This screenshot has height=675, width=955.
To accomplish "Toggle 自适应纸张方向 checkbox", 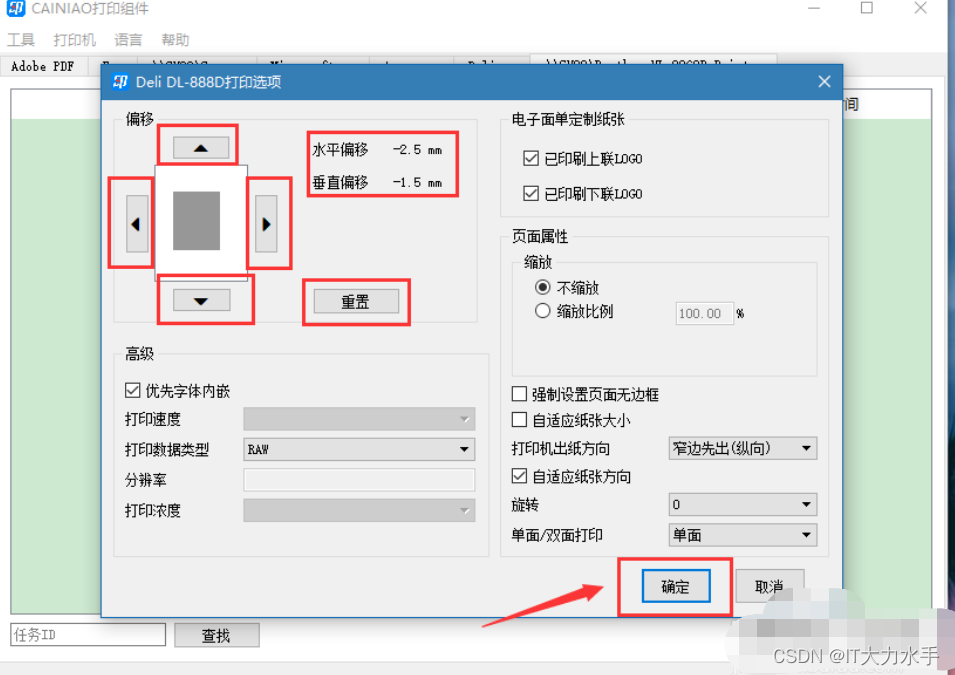I will (519, 476).
